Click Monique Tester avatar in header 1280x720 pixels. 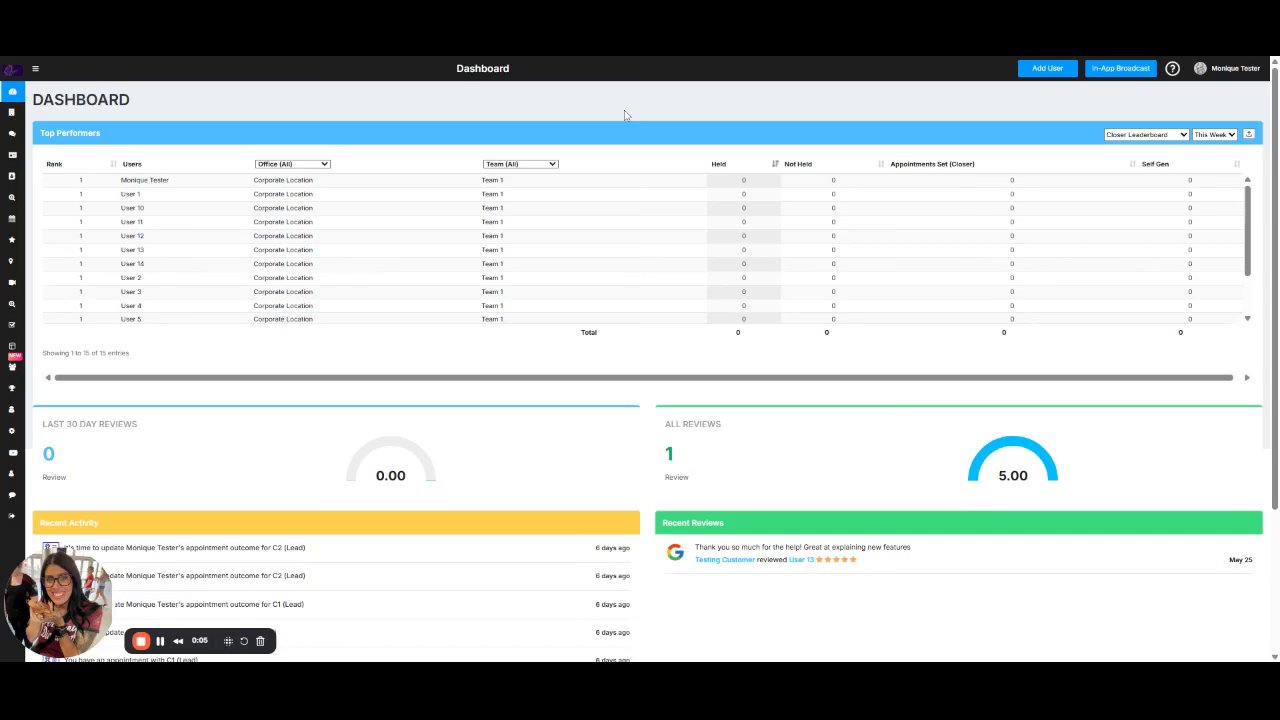click(x=1200, y=69)
